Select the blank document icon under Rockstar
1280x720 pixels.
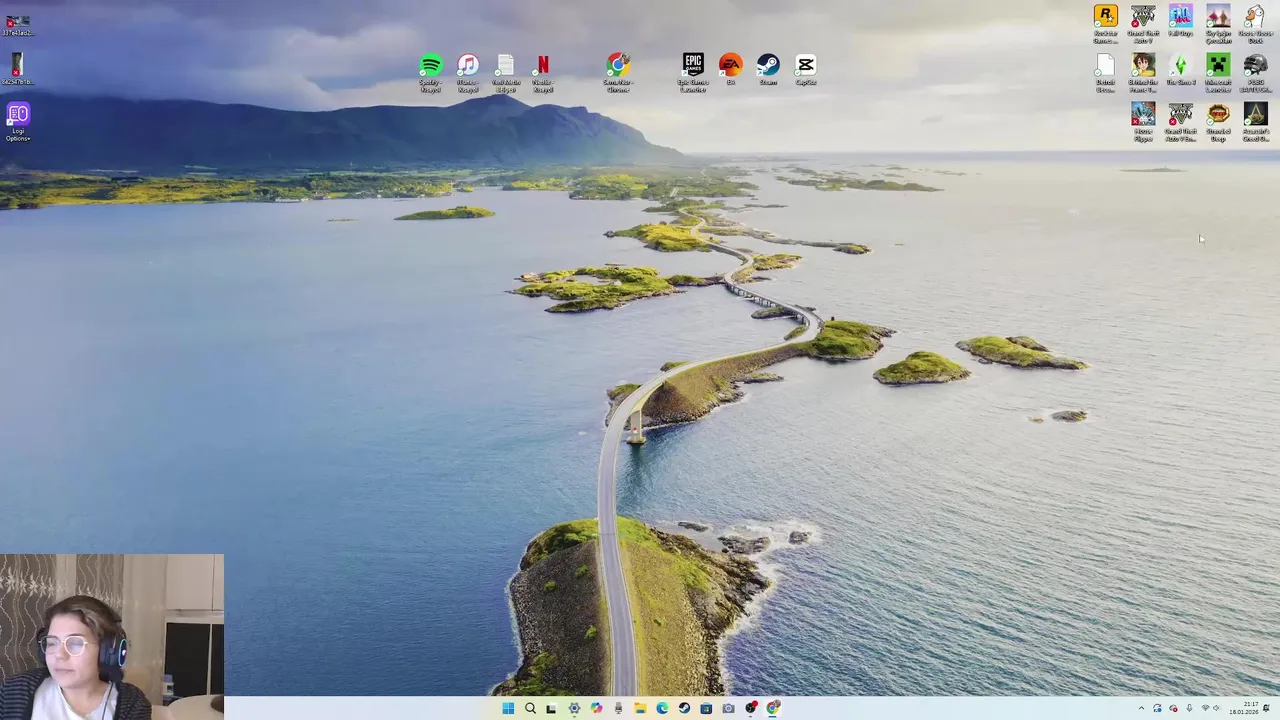tap(1105, 73)
